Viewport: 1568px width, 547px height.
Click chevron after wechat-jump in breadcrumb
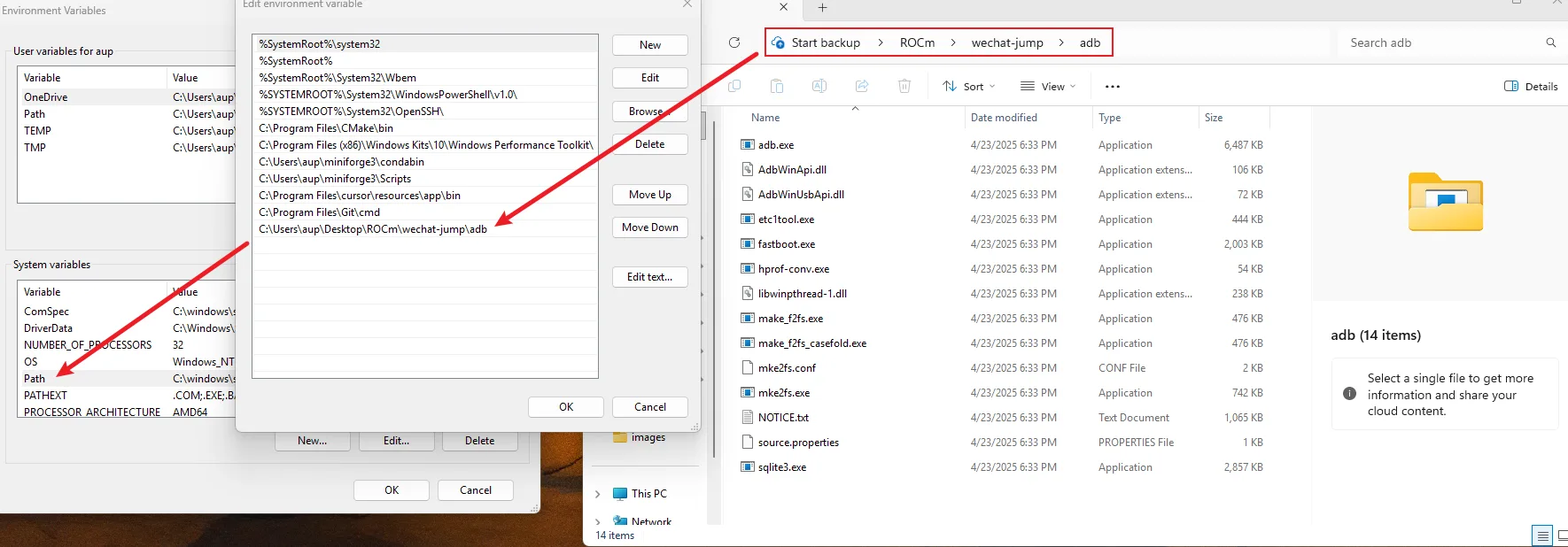click(1061, 42)
